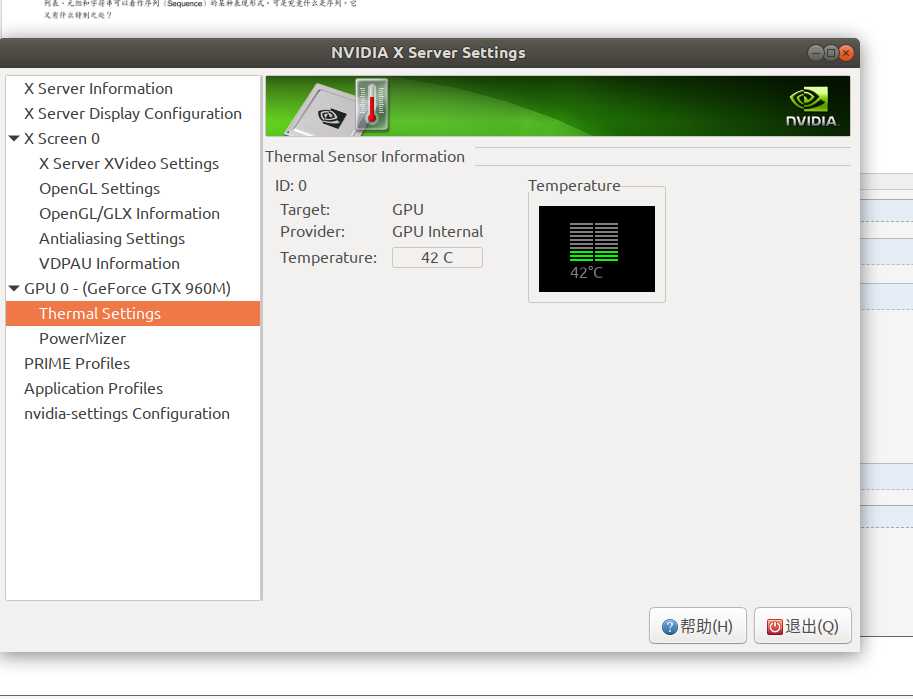The image size is (913, 699).
Task: Click the 帮助(H) help button
Action: pyautogui.click(x=698, y=626)
